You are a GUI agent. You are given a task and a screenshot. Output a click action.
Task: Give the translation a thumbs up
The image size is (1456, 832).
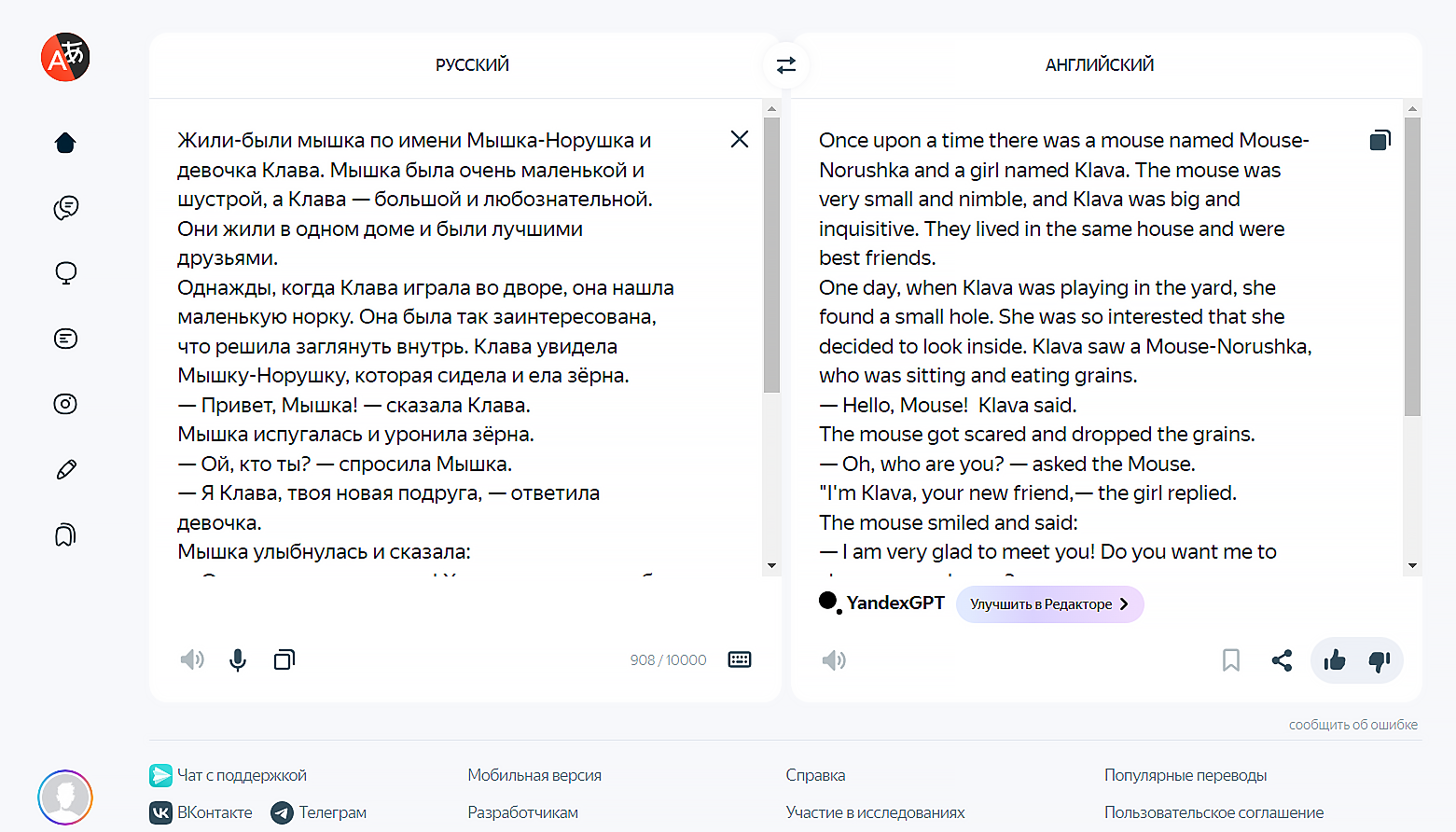click(1335, 660)
